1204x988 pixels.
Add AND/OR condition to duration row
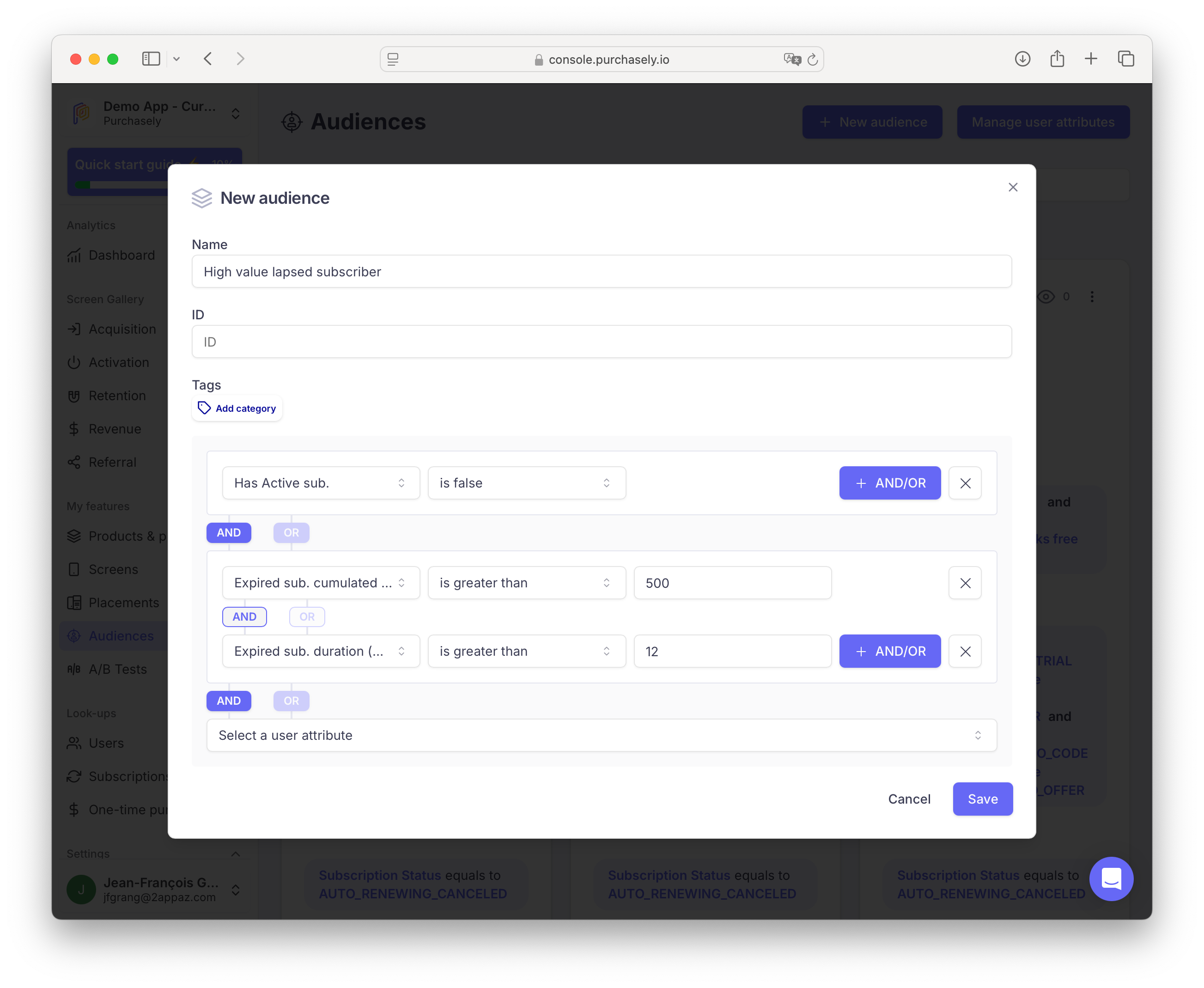889,651
